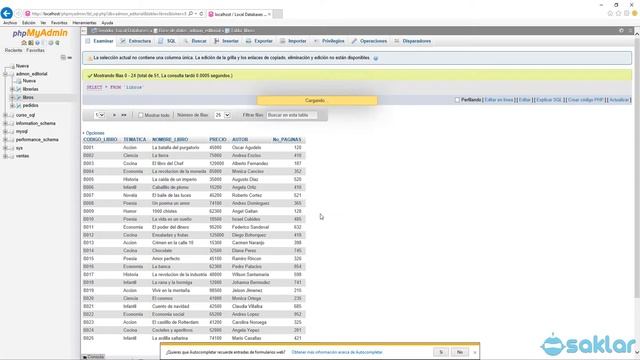Viewport: 640px width, 360px height.
Task: Click the Opciones link above the table
Action: (x=95, y=133)
